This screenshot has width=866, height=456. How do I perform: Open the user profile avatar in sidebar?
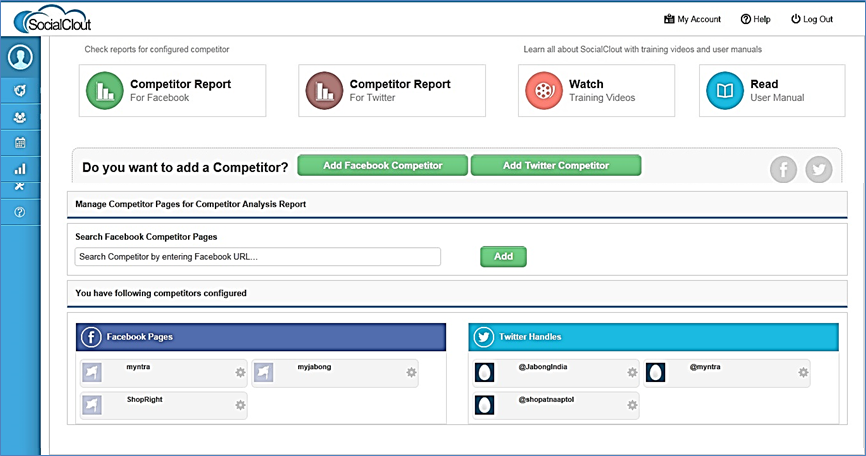[20, 57]
